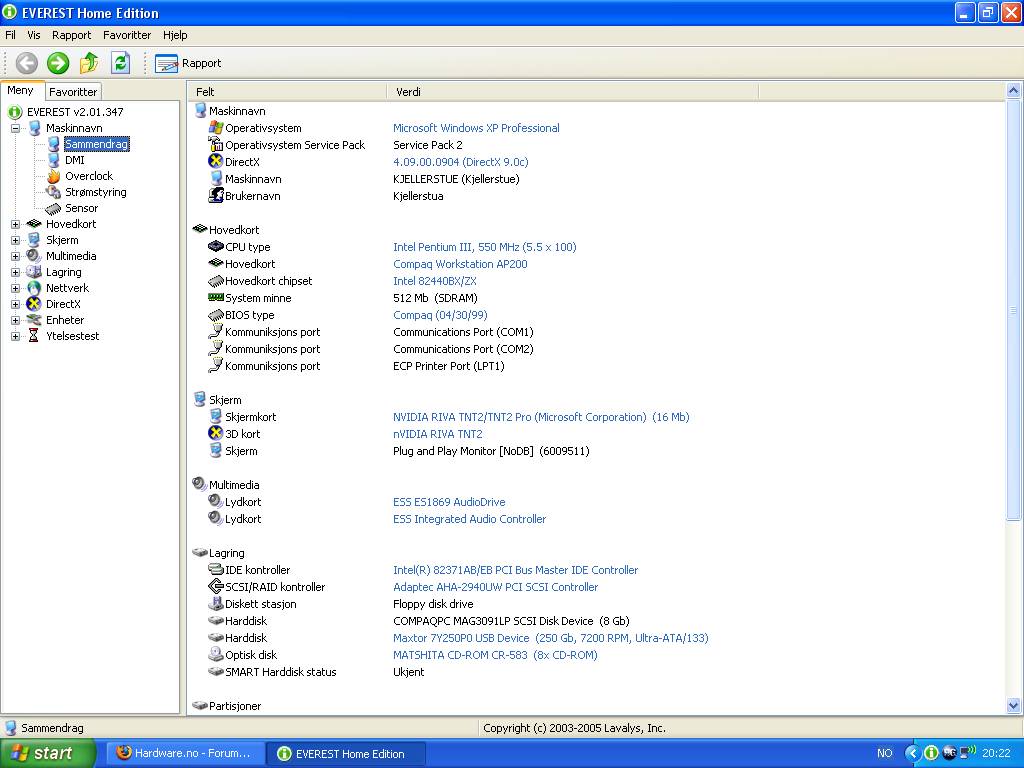This screenshot has height=768, width=1024.
Task: Select the EVEREST v2.01.347 root node
Action: [75, 112]
